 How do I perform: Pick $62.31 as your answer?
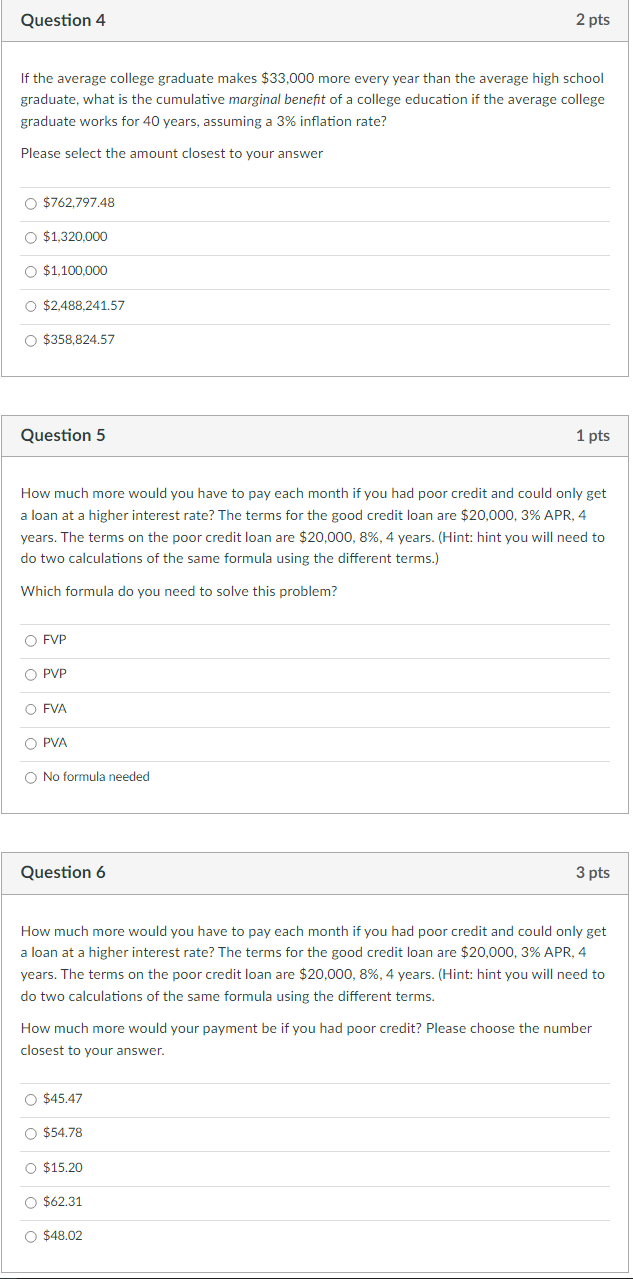click(31, 1201)
